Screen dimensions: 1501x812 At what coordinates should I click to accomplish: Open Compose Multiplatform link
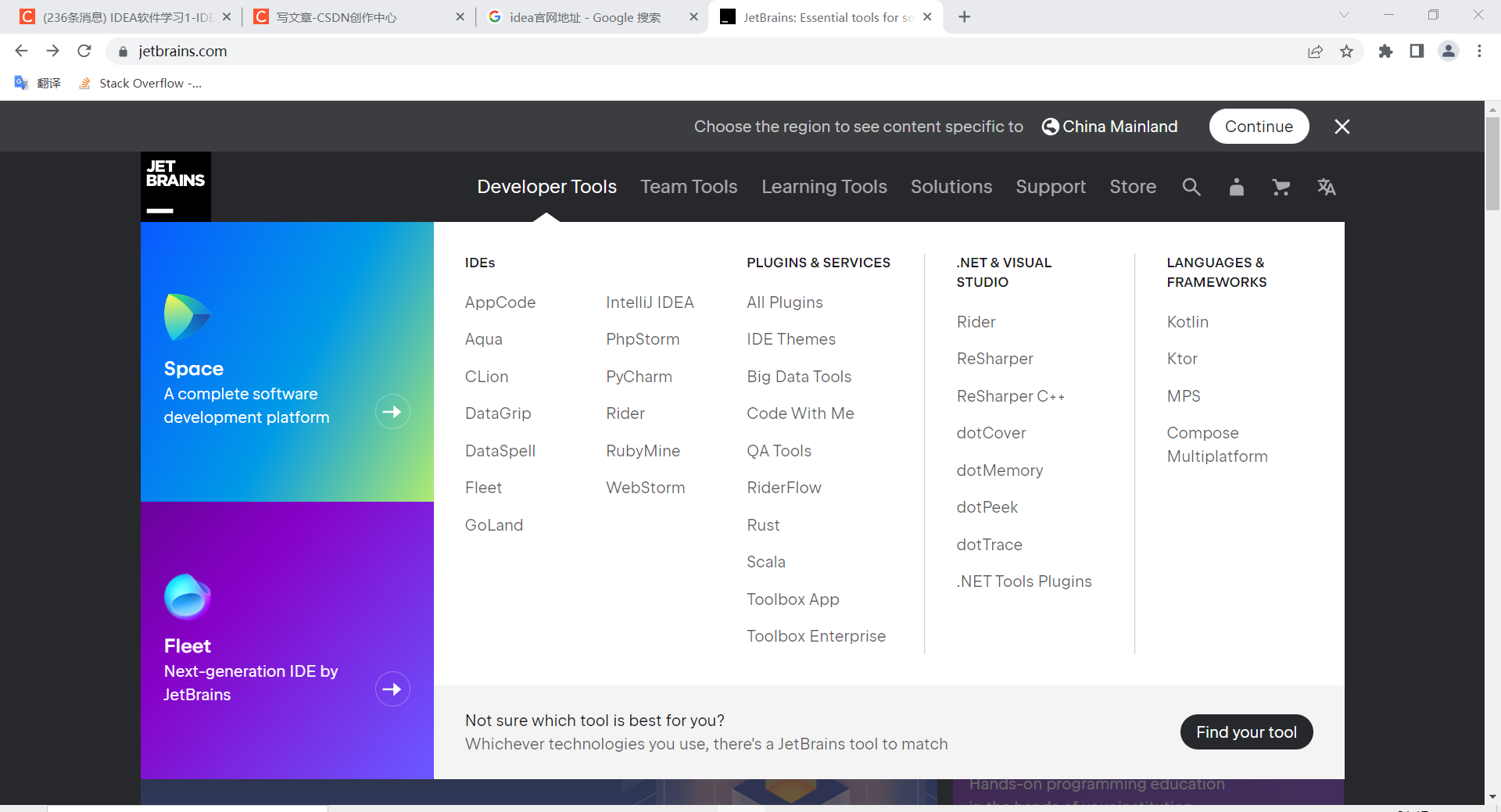tap(1217, 445)
